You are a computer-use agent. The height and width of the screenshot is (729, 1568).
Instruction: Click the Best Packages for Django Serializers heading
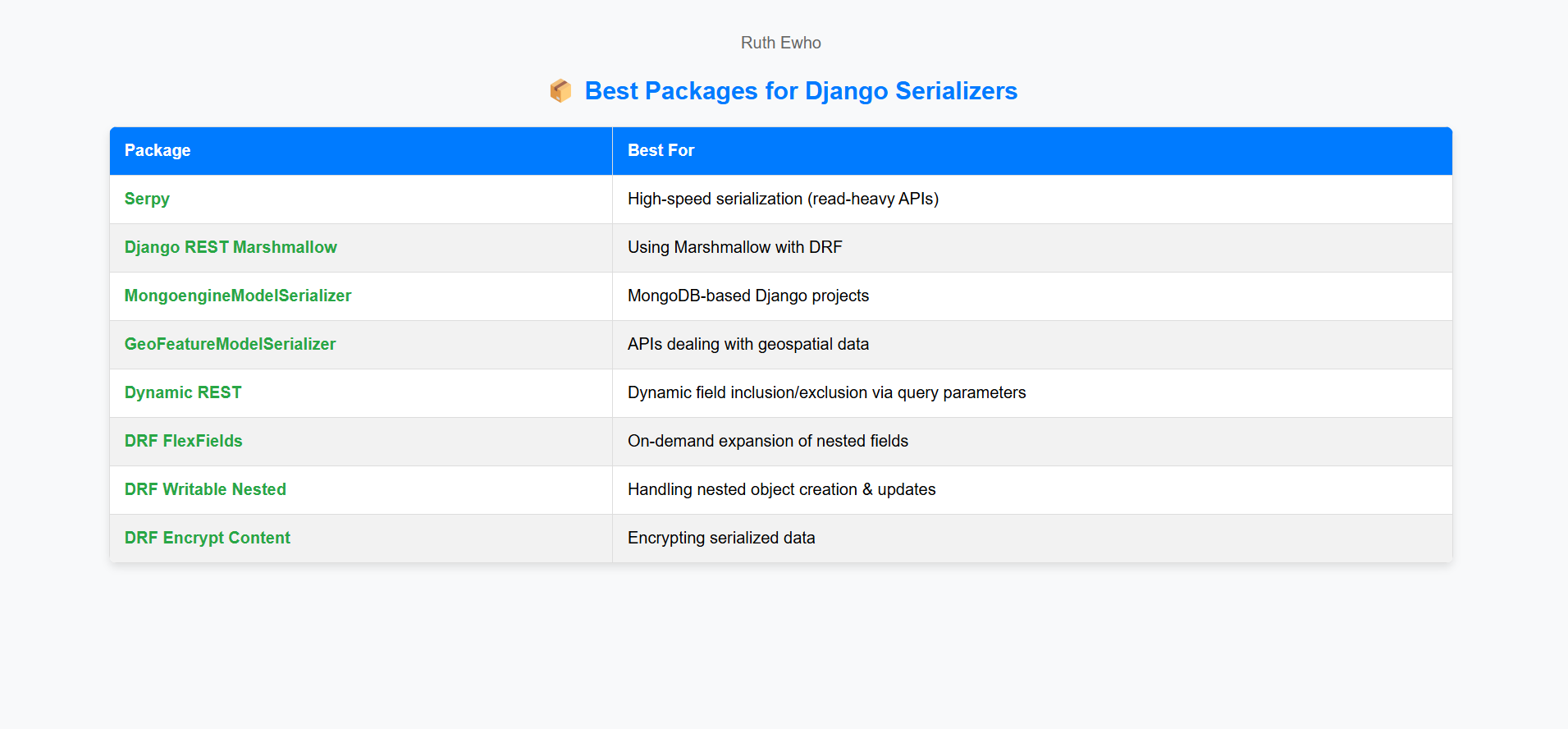pos(801,91)
